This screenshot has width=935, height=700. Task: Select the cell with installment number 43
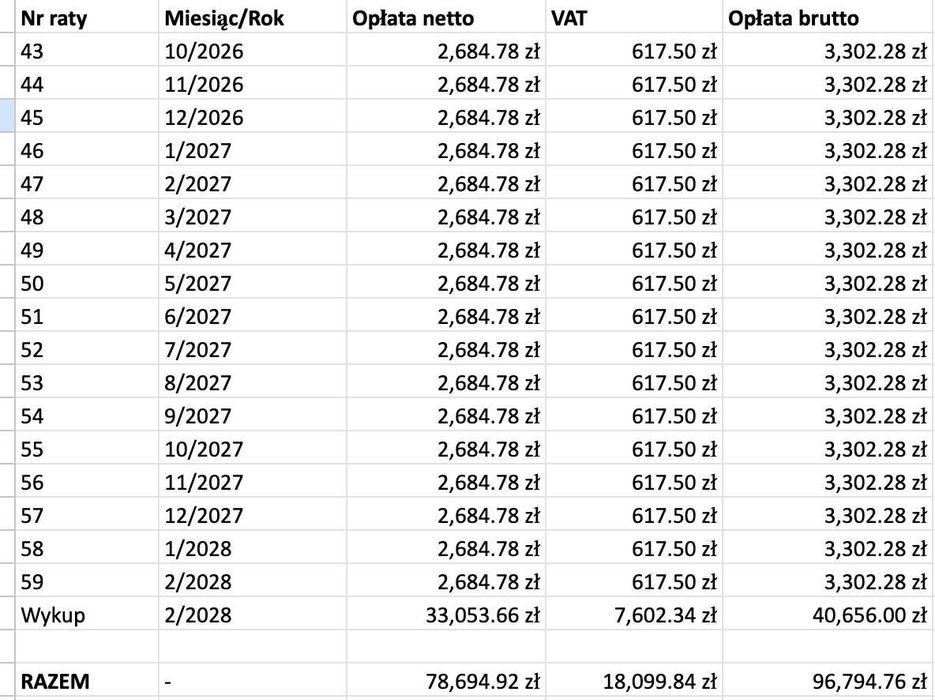point(86,51)
